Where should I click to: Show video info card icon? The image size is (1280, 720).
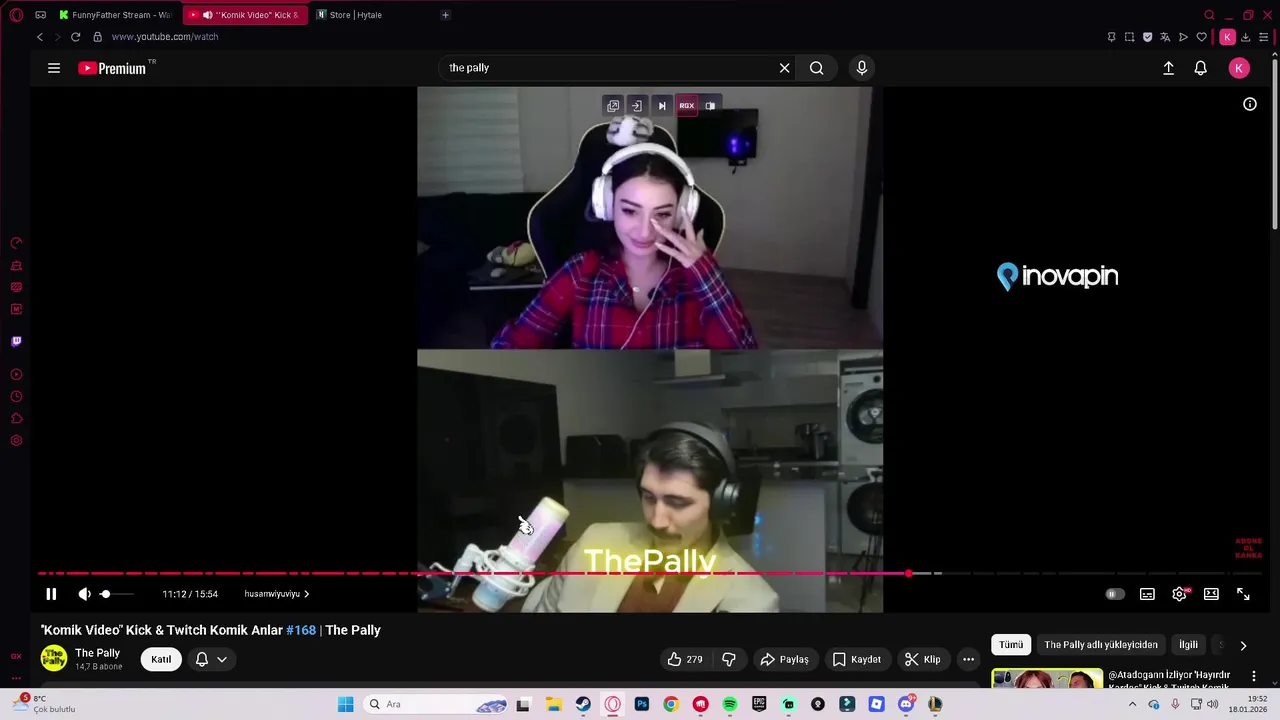(1250, 104)
